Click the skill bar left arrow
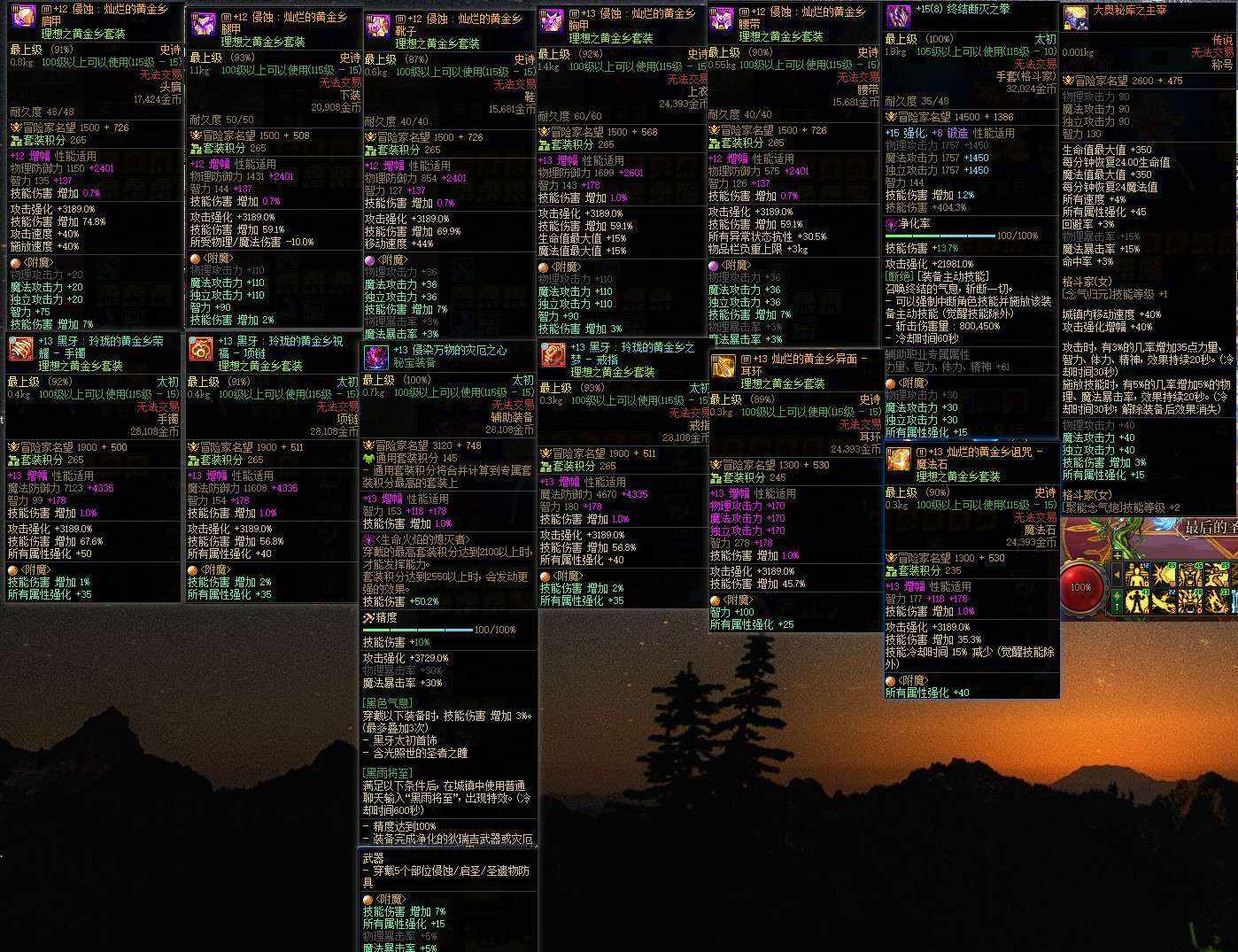Screen dimensions: 1238x952 [1116, 575]
